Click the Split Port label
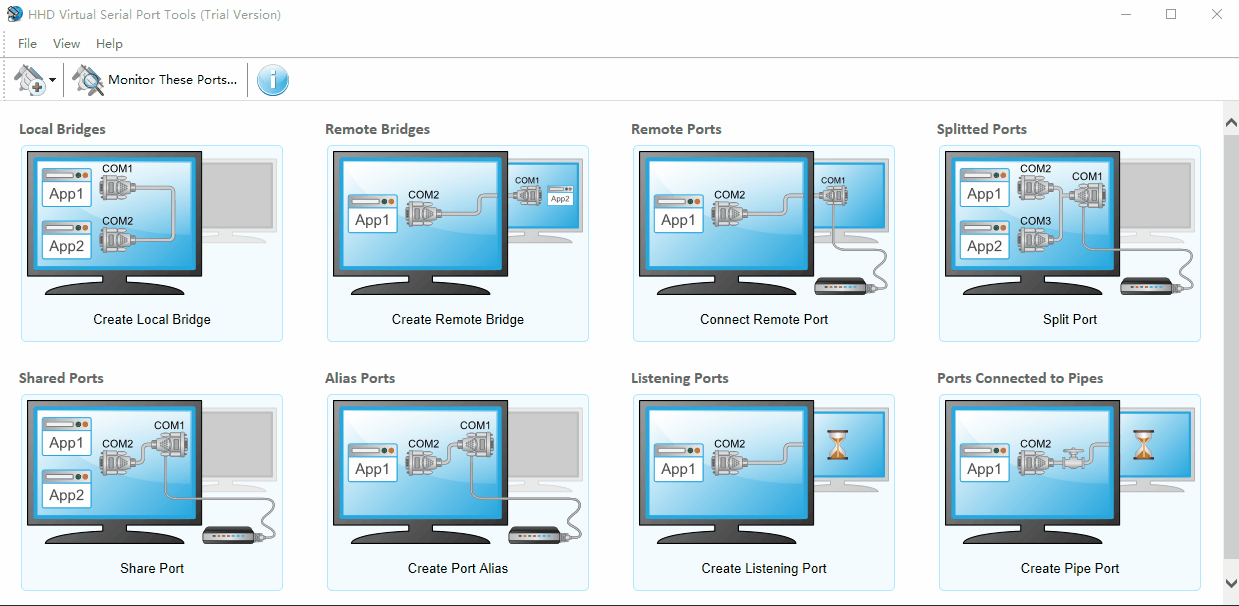 click(x=1069, y=320)
